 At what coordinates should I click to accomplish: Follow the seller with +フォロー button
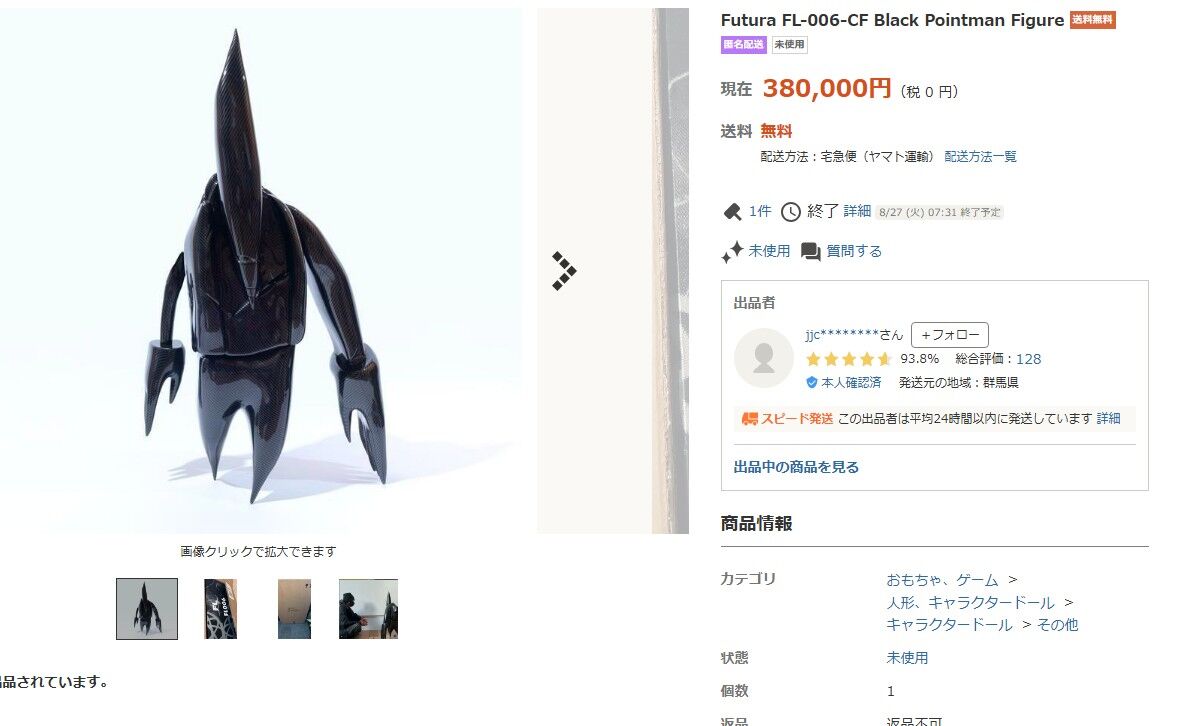[950, 334]
